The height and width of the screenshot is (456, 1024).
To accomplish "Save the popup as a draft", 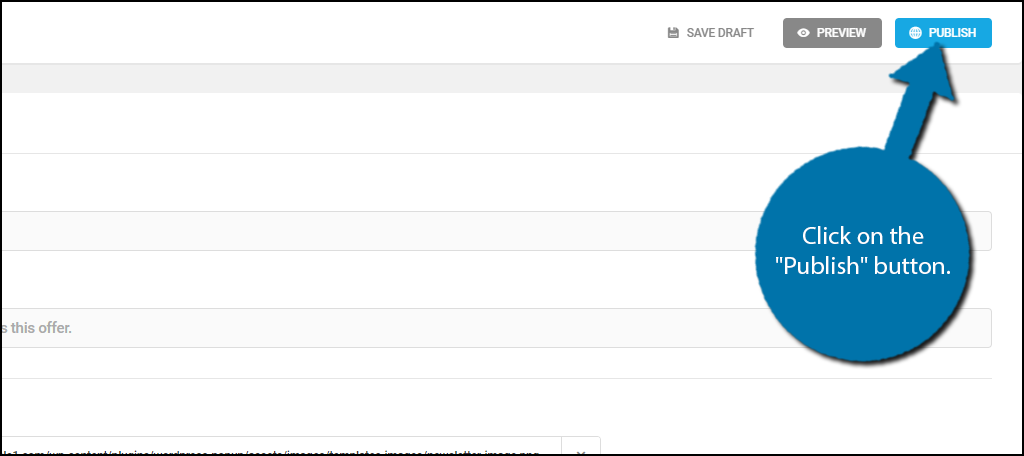I will pos(711,33).
